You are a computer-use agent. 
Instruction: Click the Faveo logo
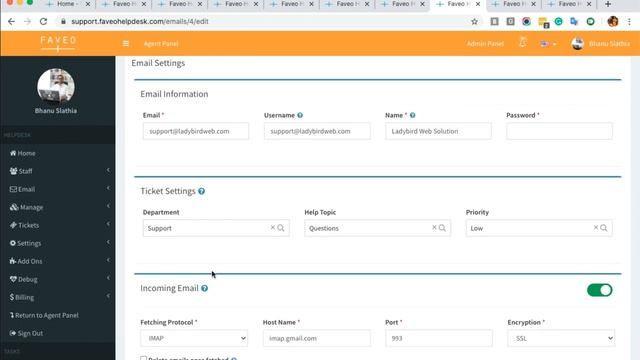[58, 43]
